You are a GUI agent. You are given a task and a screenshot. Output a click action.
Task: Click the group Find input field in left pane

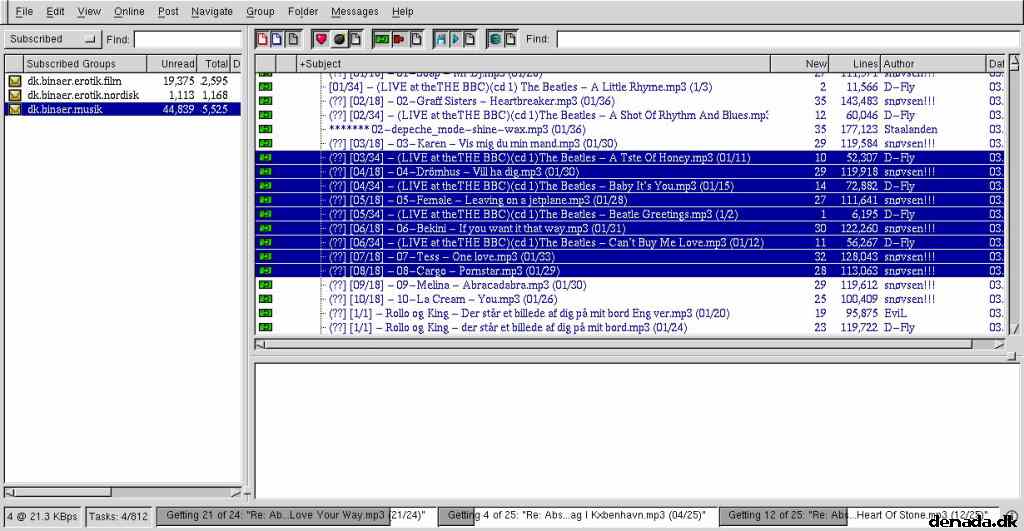click(x=187, y=39)
